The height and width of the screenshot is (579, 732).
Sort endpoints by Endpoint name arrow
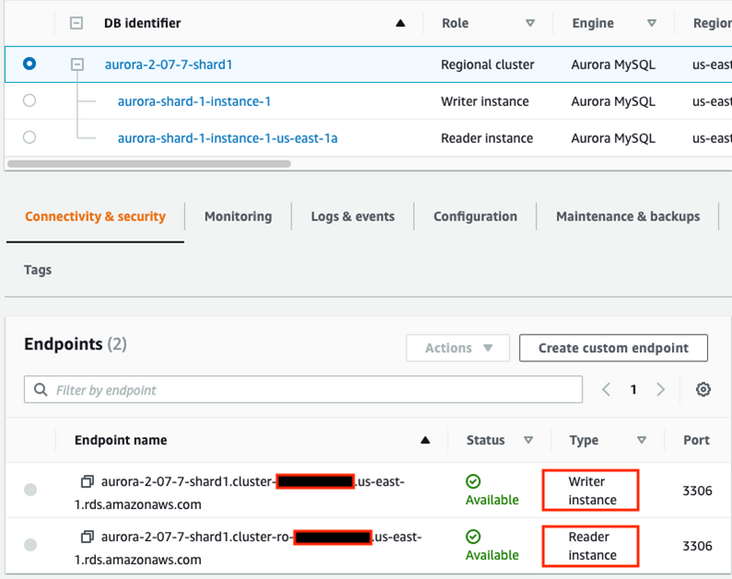pos(425,440)
